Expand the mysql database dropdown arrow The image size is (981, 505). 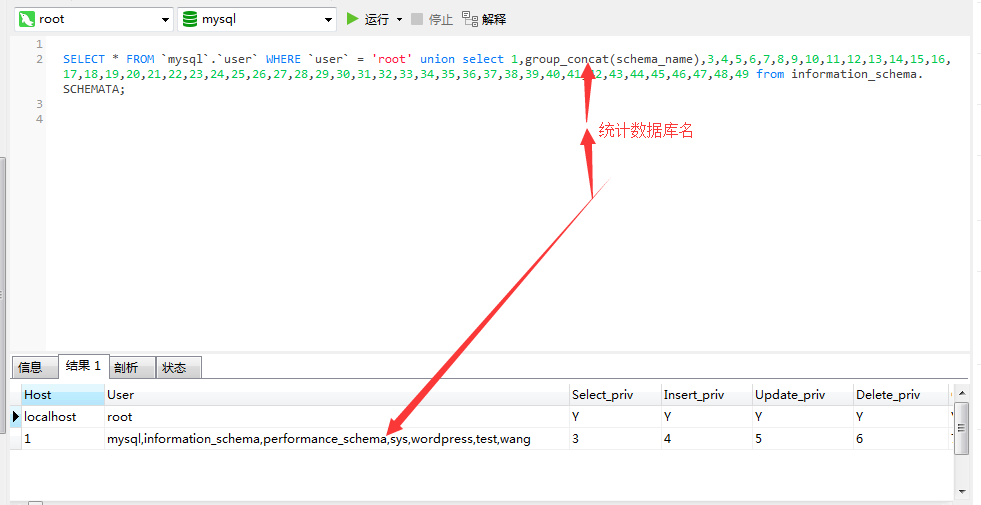tap(329, 19)
